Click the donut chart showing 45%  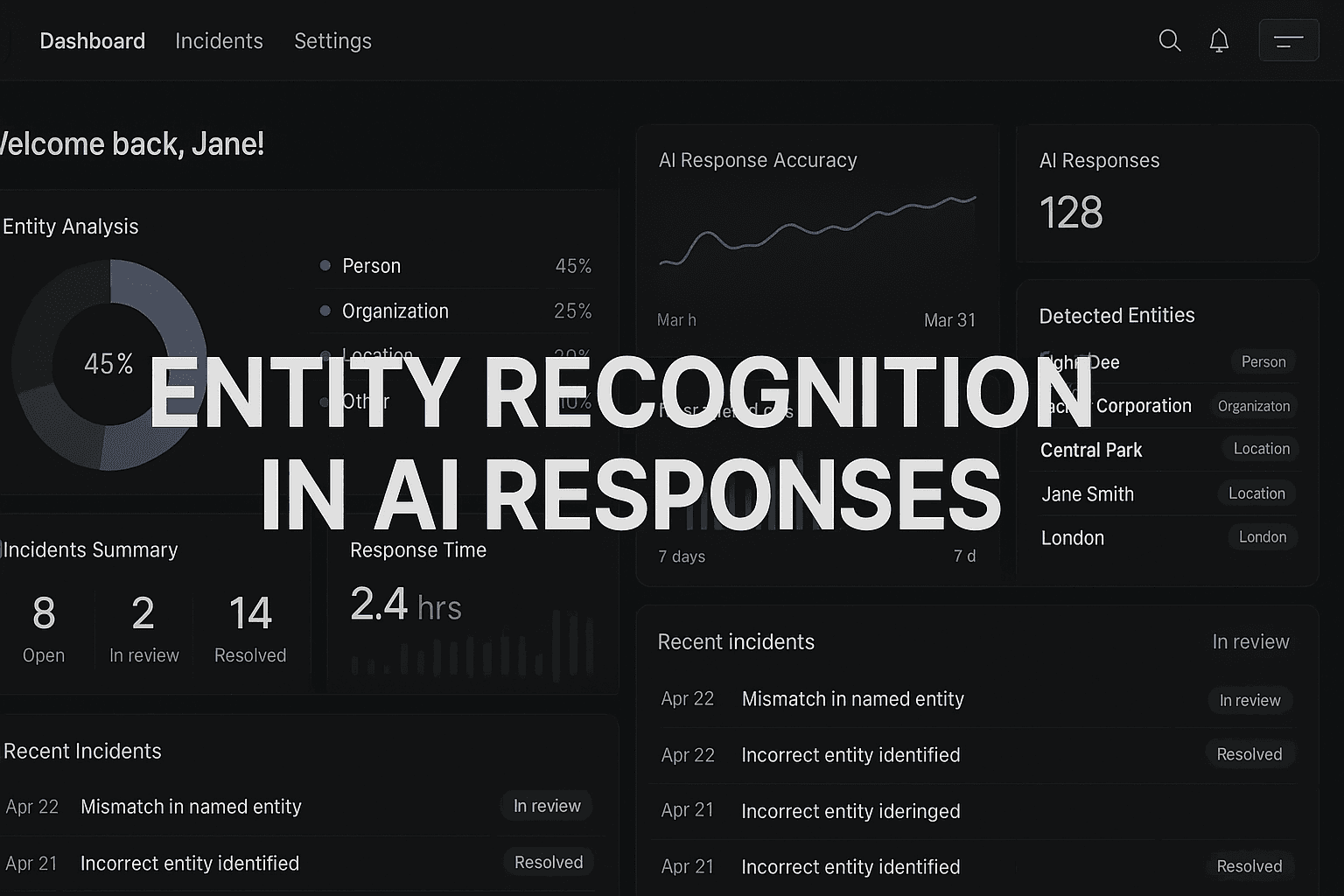click(108, 363)
